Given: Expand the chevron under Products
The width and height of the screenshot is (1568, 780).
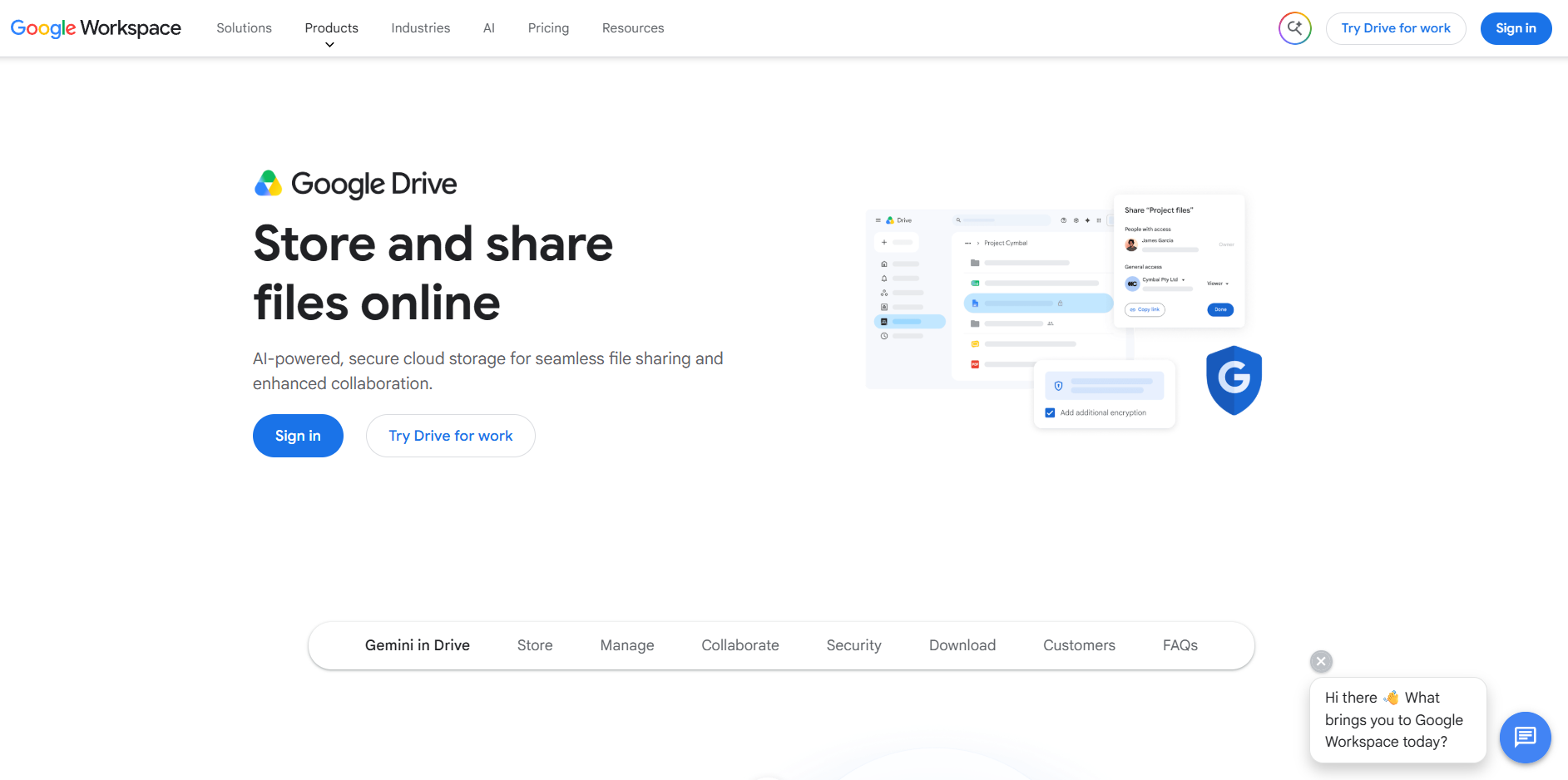Looking at the screenshot, I should pos(330,45).
